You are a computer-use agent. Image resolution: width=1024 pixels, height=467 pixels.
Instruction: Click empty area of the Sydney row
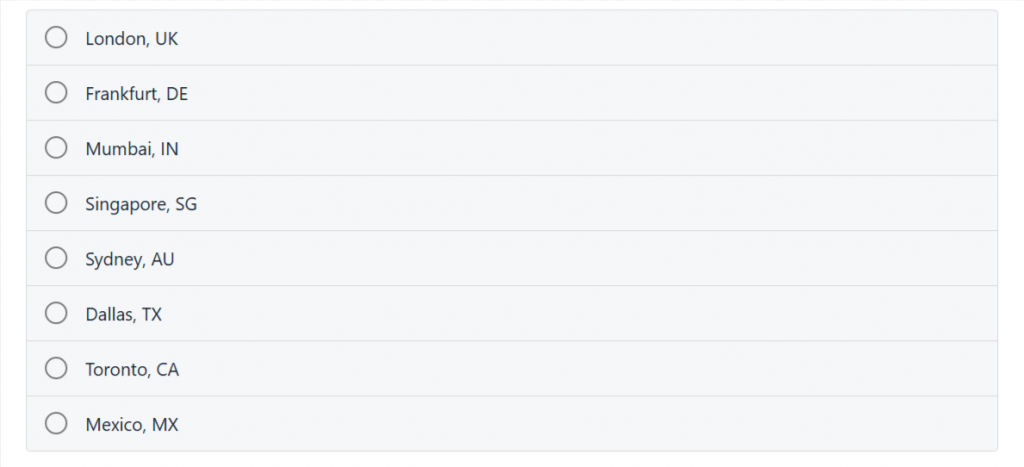tap(588, 258)
